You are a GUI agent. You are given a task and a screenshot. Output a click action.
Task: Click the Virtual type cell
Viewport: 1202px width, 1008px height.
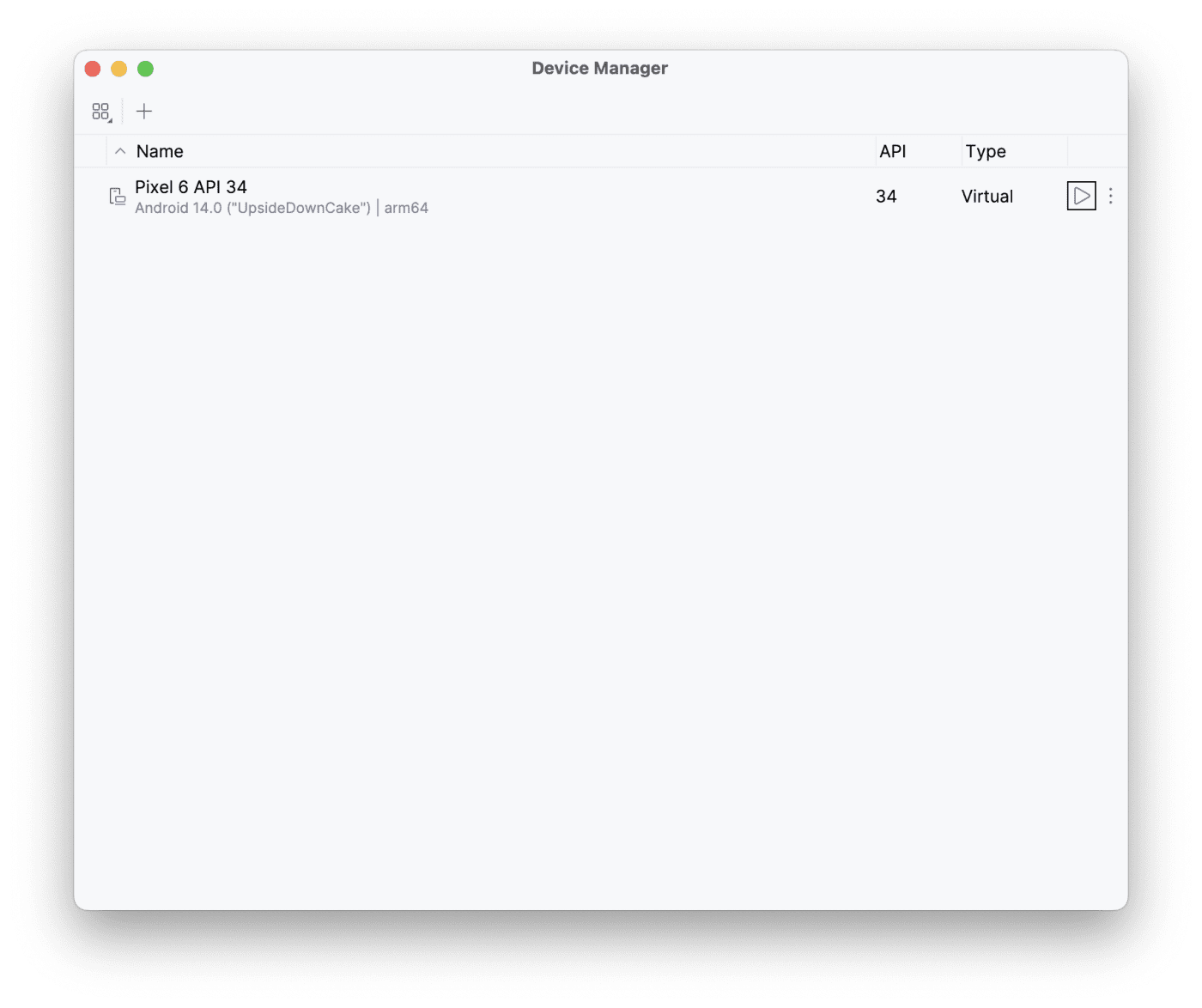tap(987, 197)
